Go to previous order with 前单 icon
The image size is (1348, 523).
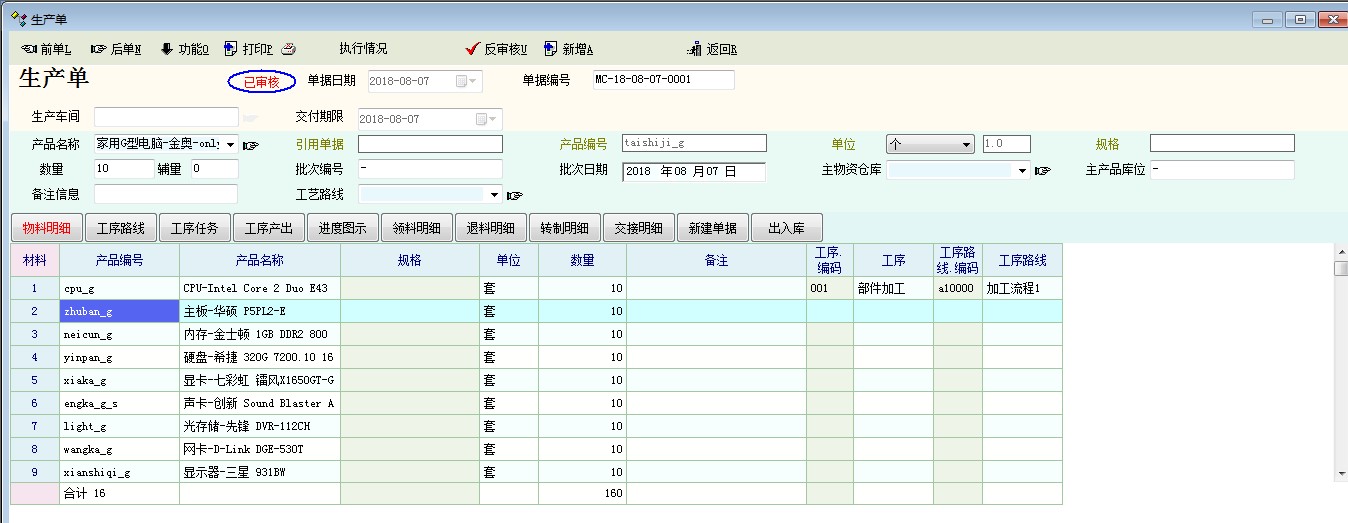28,49
